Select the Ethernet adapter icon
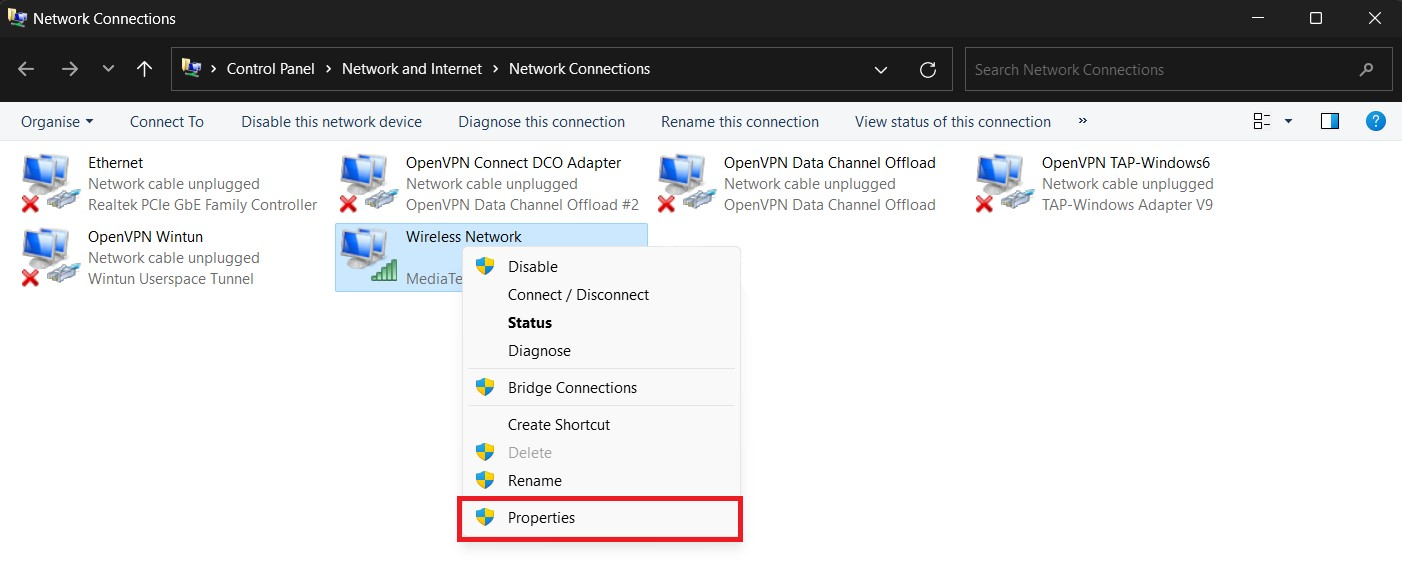 (47, 183)
